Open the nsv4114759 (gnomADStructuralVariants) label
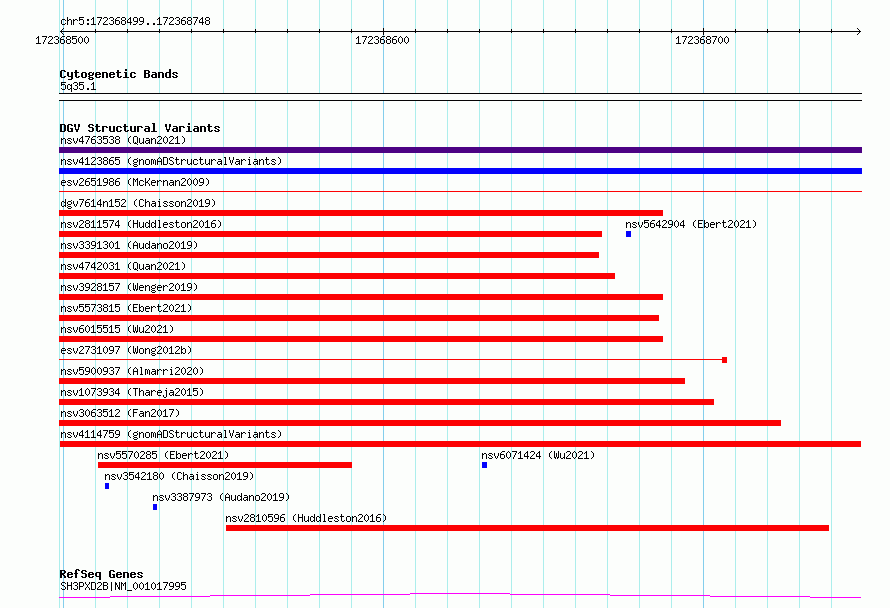Screen dimensions: 890x608 [171, 434]
